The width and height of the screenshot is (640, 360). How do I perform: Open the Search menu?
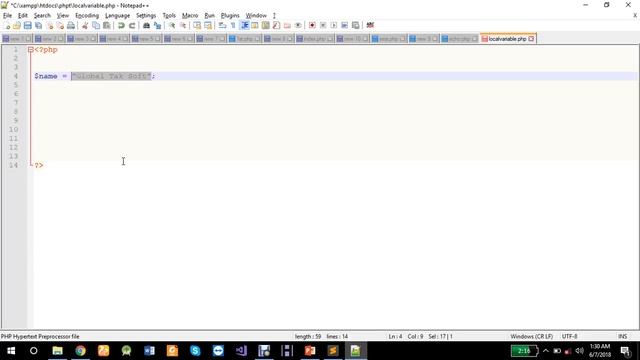42,16
